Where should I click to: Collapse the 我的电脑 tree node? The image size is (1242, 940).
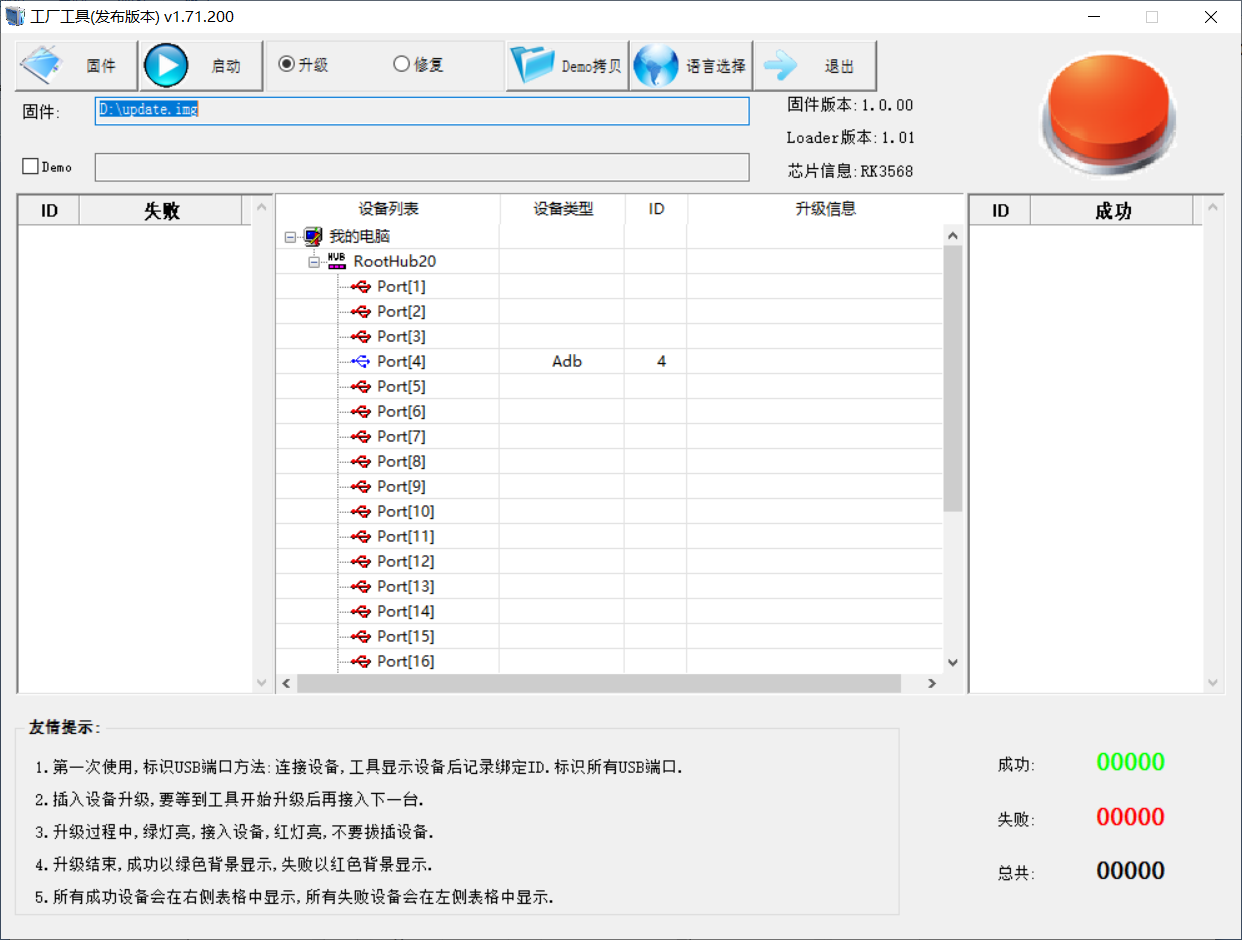[290, 237]
